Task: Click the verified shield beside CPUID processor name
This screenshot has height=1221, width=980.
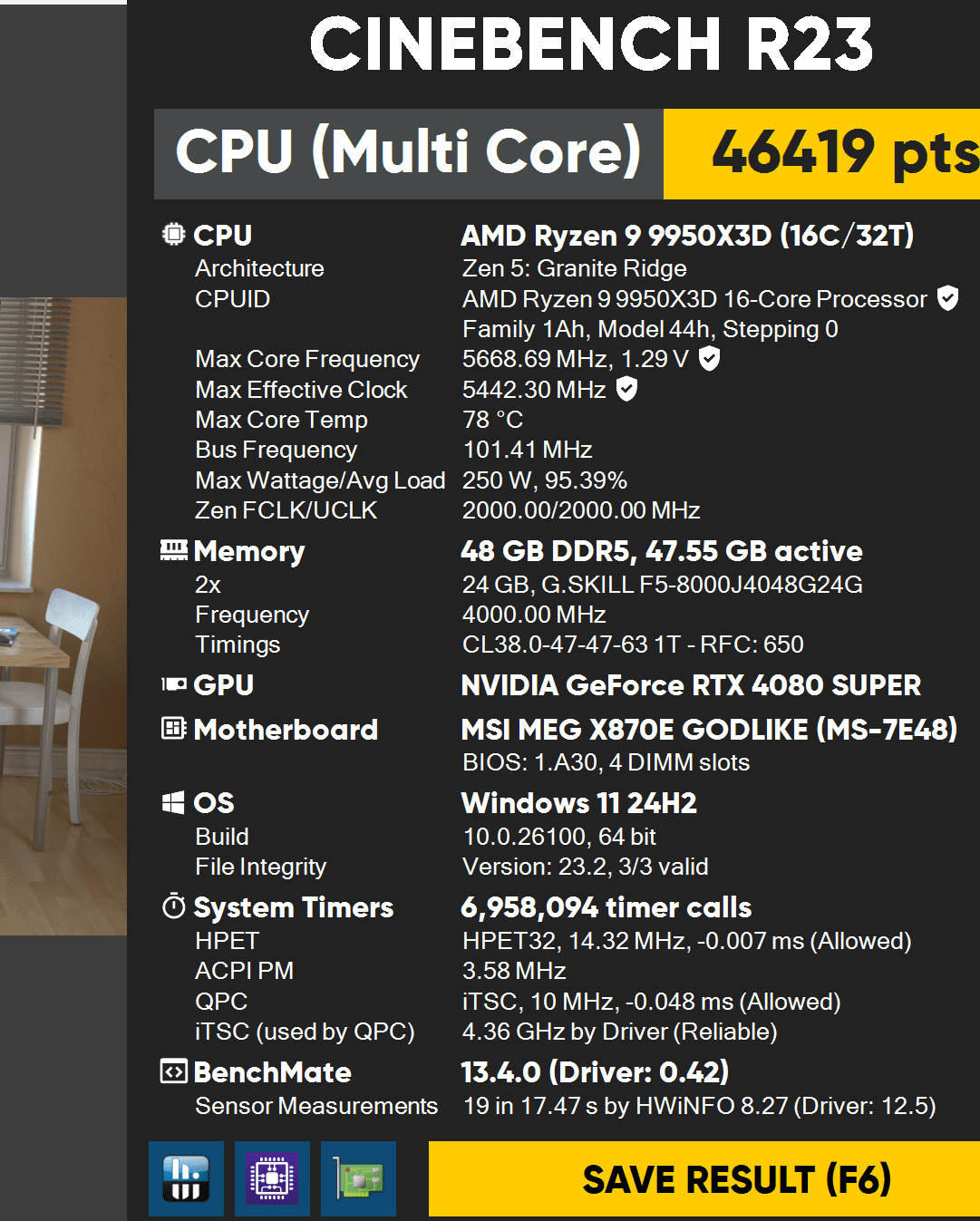Action: coord(947,298)
